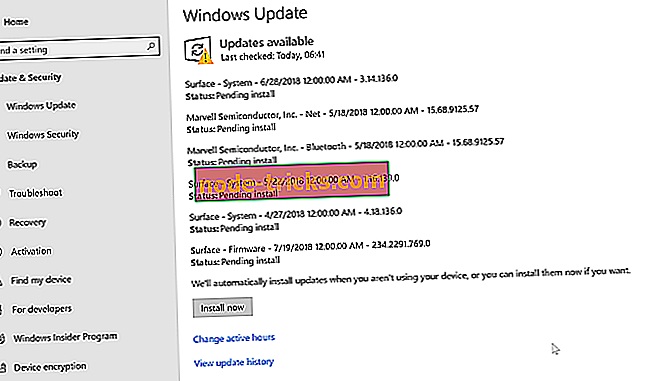The height and width of the screenshot is (381, 645).
Task: Open Windows Security section
Action: [x=43, y=135]
